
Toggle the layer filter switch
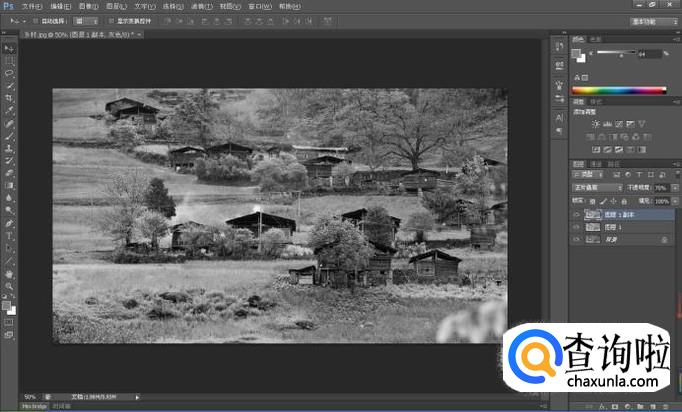tap(678, 174)
